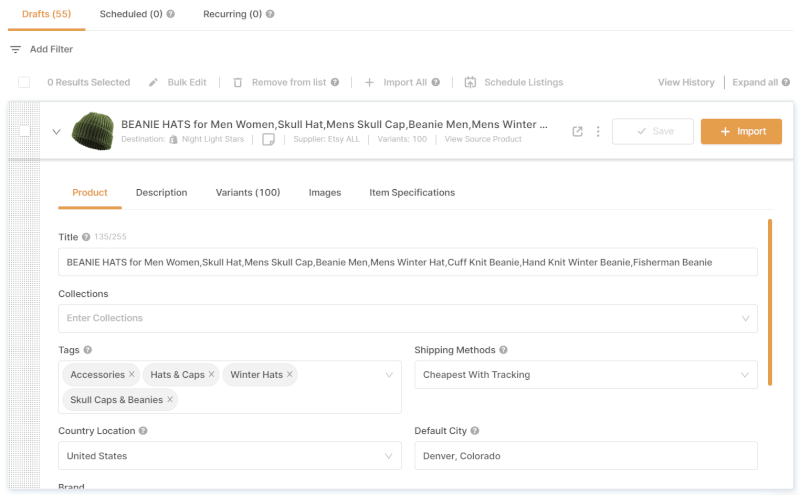Click the store bag icon beside Destination
This screenshot has height=495, width=800.
pyautogui.click(x=173, y=139)
